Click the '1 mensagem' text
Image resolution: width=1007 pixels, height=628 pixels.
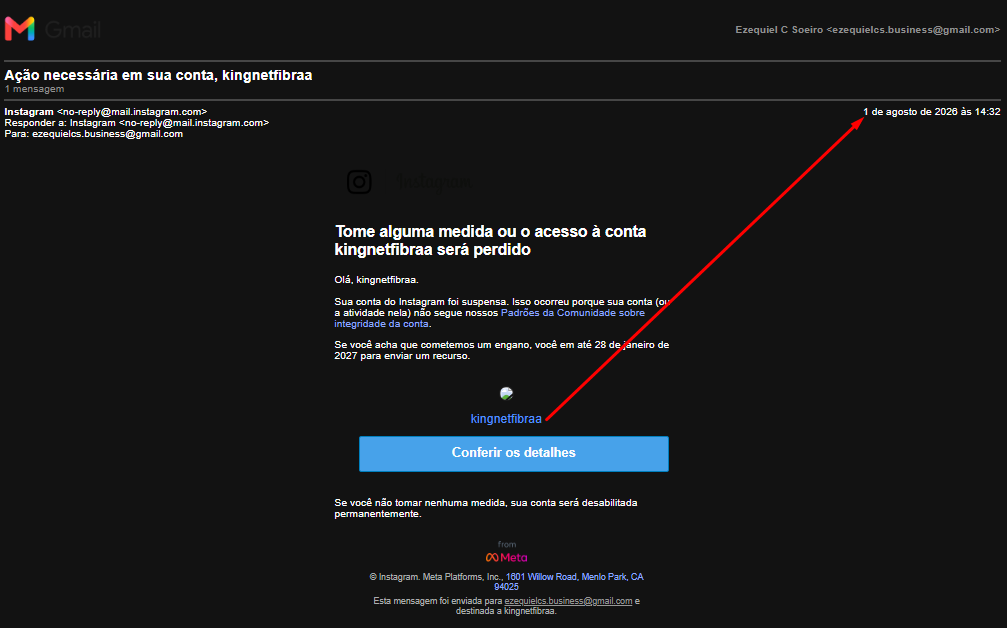[34, 89]
